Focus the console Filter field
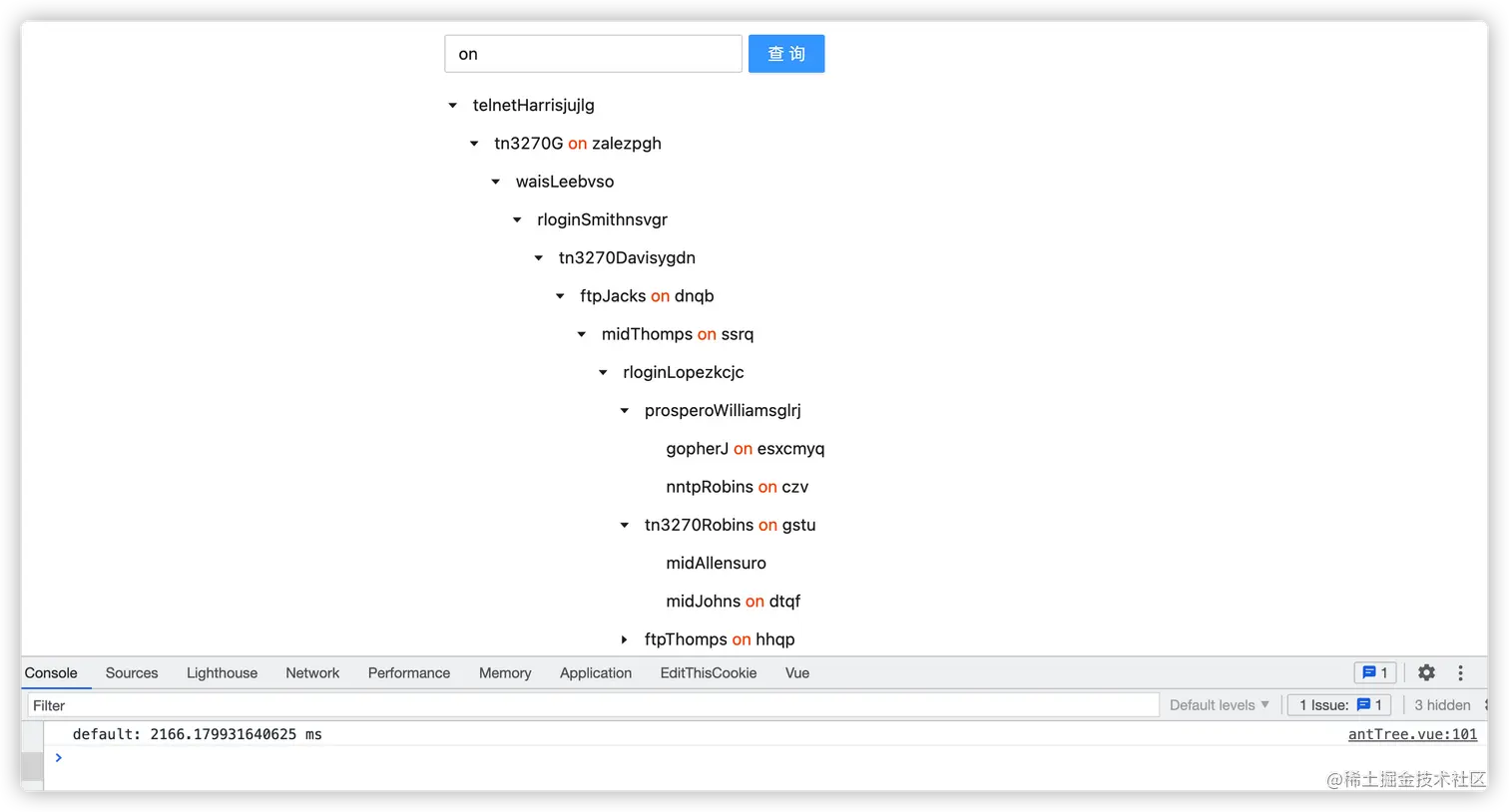Image resolution: width=1509 pixels, height=812 pixels. [x=593, y=705]
